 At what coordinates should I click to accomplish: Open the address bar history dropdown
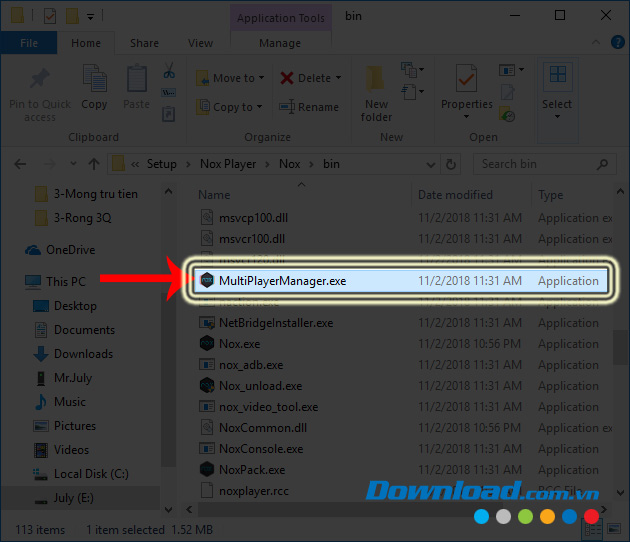(430, 164)
